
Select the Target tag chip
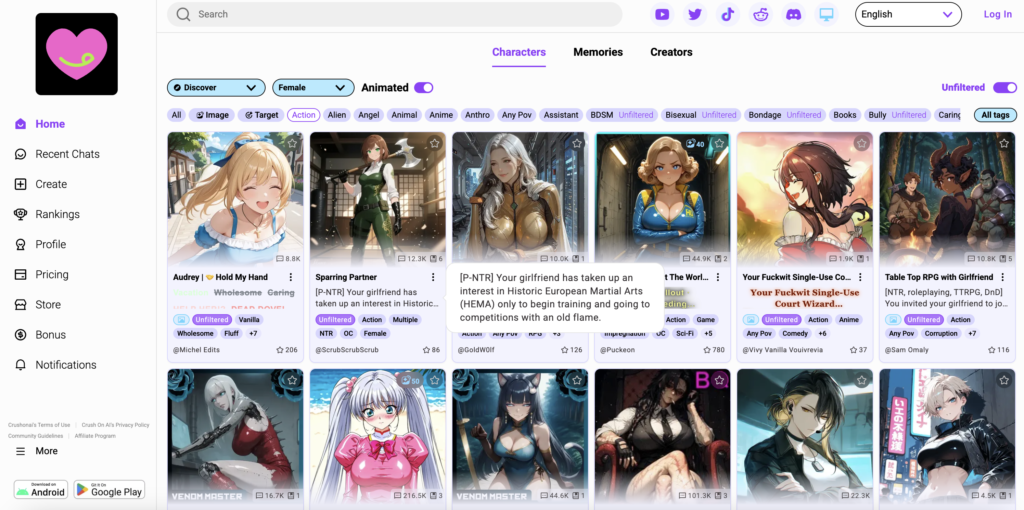click(261, 115)
